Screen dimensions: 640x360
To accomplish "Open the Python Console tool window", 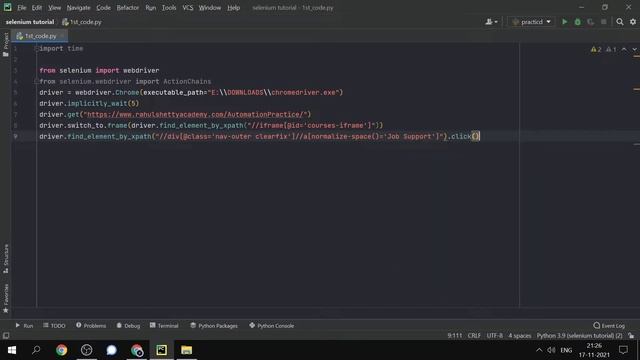I will (271, 326).
